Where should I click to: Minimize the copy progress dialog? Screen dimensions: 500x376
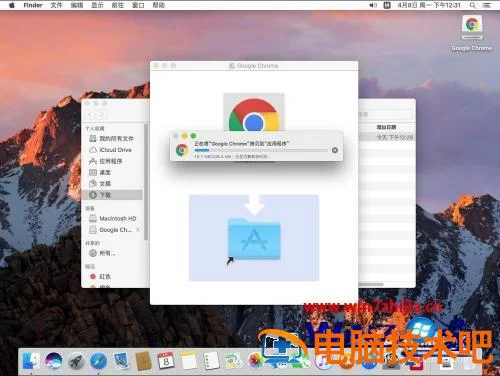184,136
